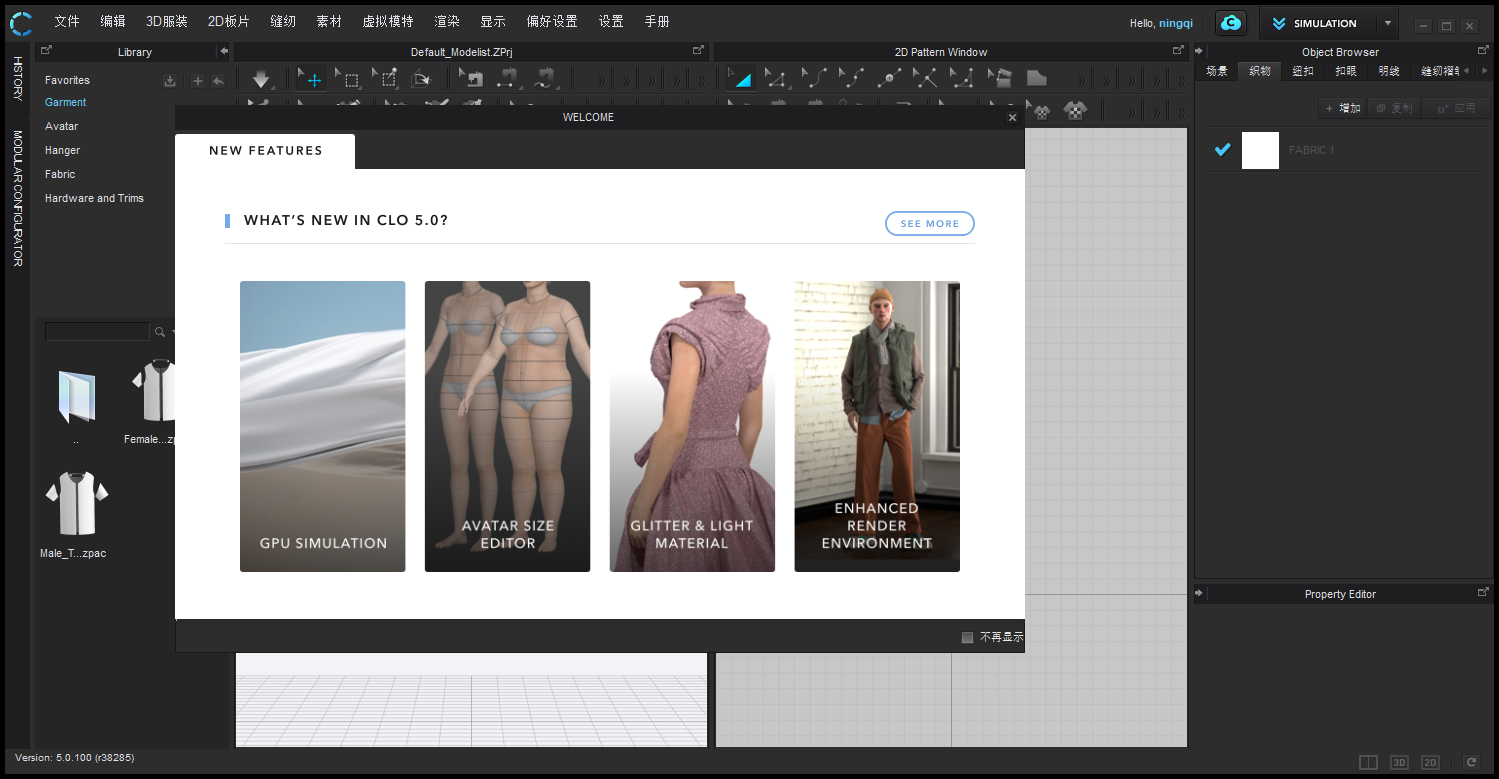This screenshot has height=779, width=1499.
Task: Activate the Add Point/Split Line tool
Action: 889,79
